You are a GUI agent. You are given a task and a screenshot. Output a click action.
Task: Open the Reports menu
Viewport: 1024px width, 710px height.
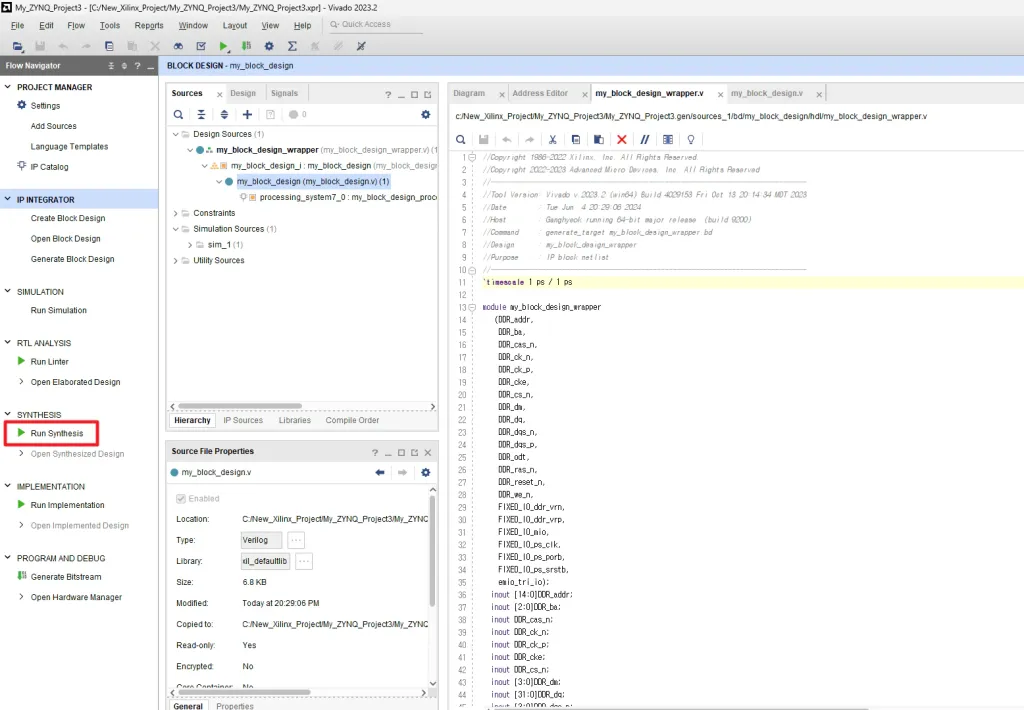pos(149,25)
